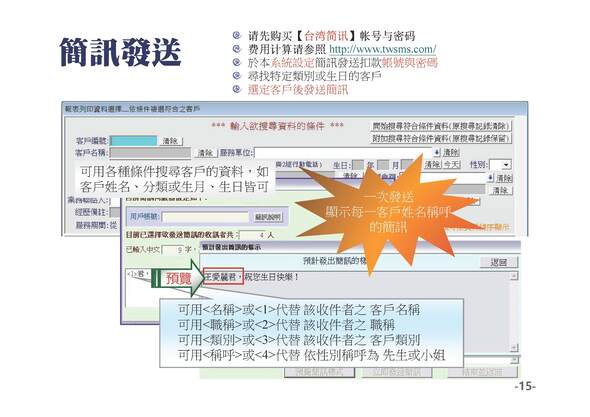Click the 預覽簡訊樣式 button at bottom
Image resolution: width=590 pixels, height=417 pixels.
[x=319, y=372]
